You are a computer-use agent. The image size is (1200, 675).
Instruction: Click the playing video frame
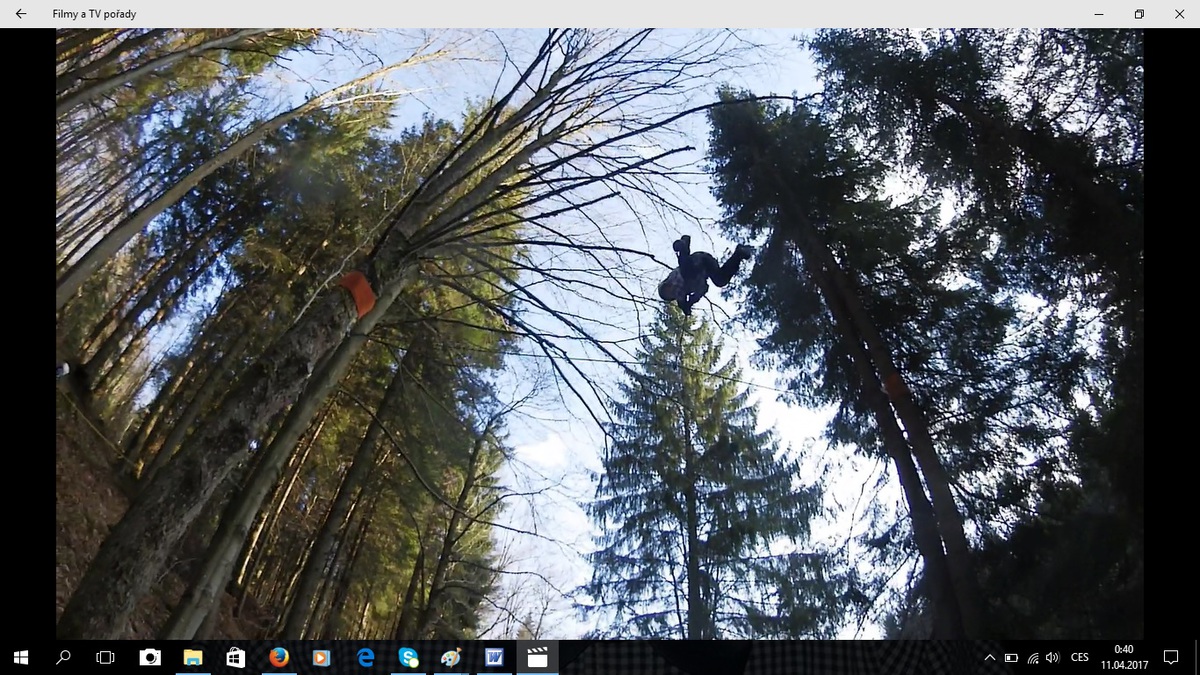[599, 334]
